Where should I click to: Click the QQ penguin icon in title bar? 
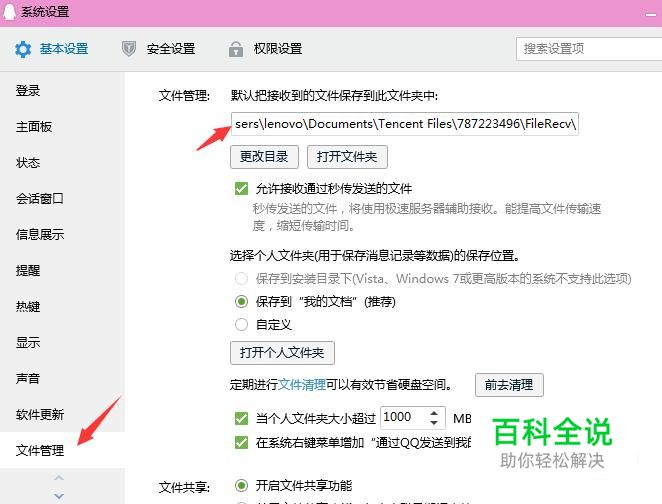click(x=9, y=11)
